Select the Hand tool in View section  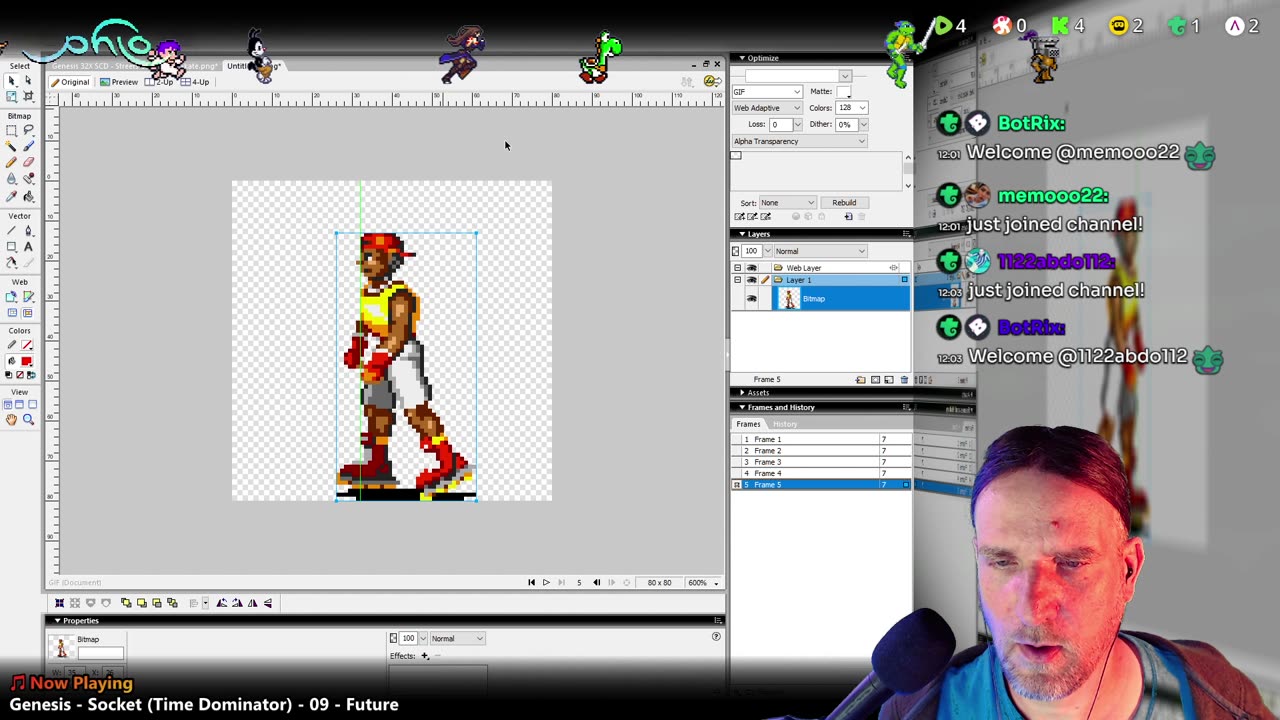11,419
